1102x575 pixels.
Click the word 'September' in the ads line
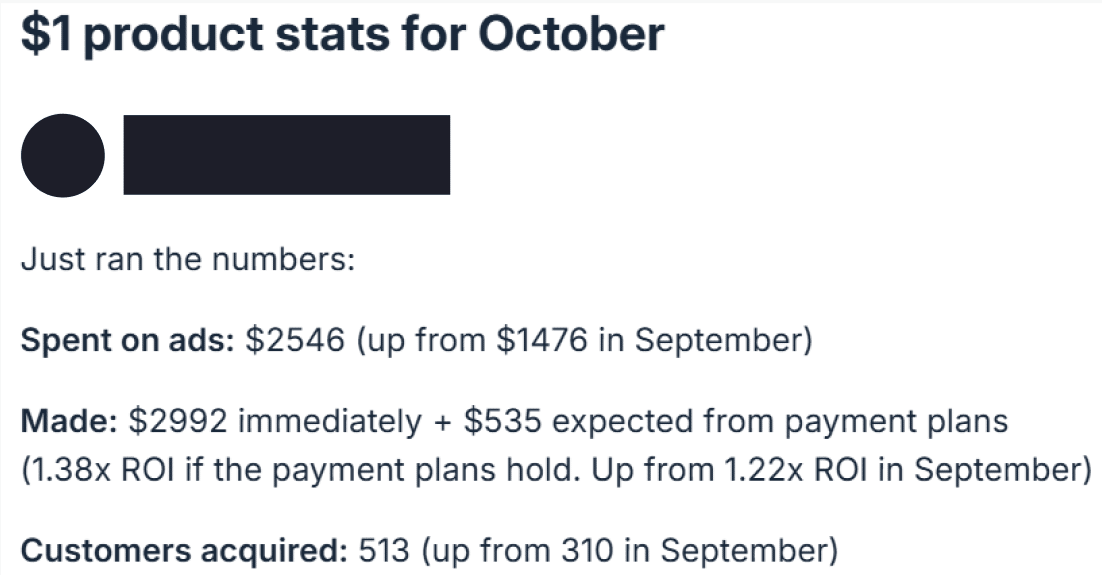click(x=719, y=341)
